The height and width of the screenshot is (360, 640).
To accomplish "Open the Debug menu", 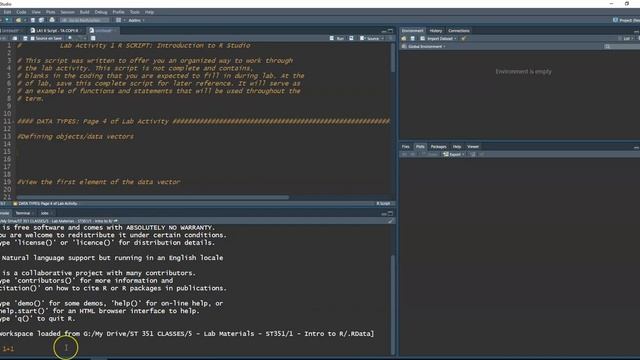I will pyautogui.click(x=101, y=12).
